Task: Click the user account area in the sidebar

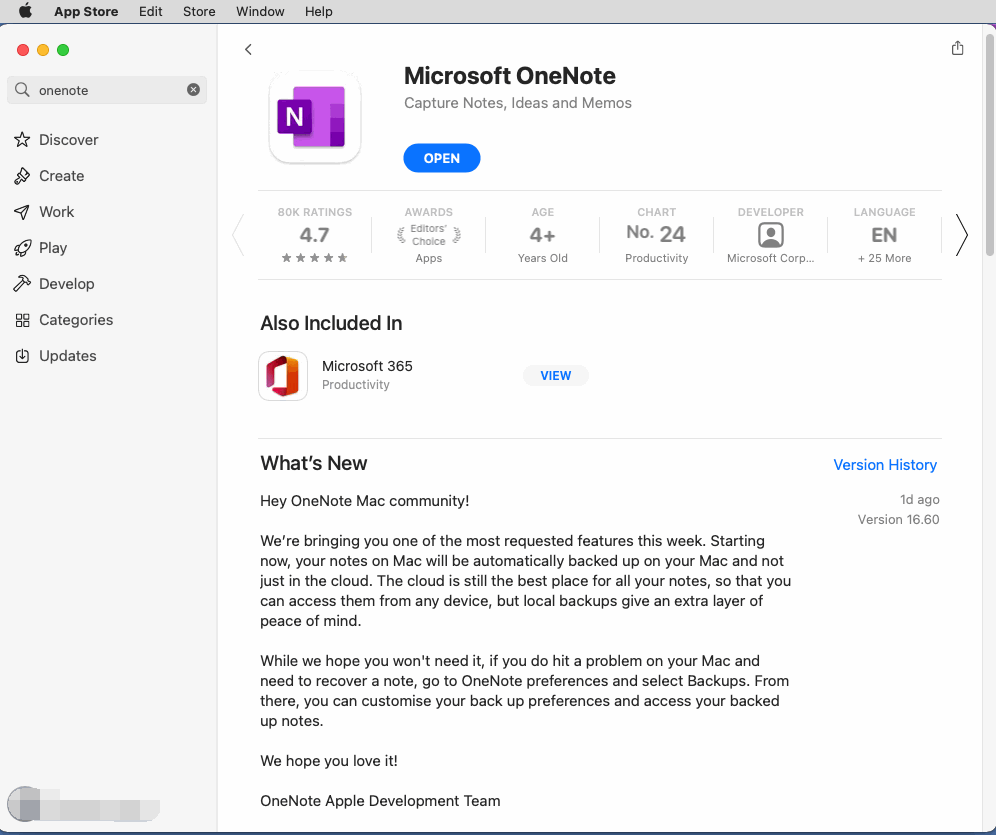Action: tap(84, 804)
